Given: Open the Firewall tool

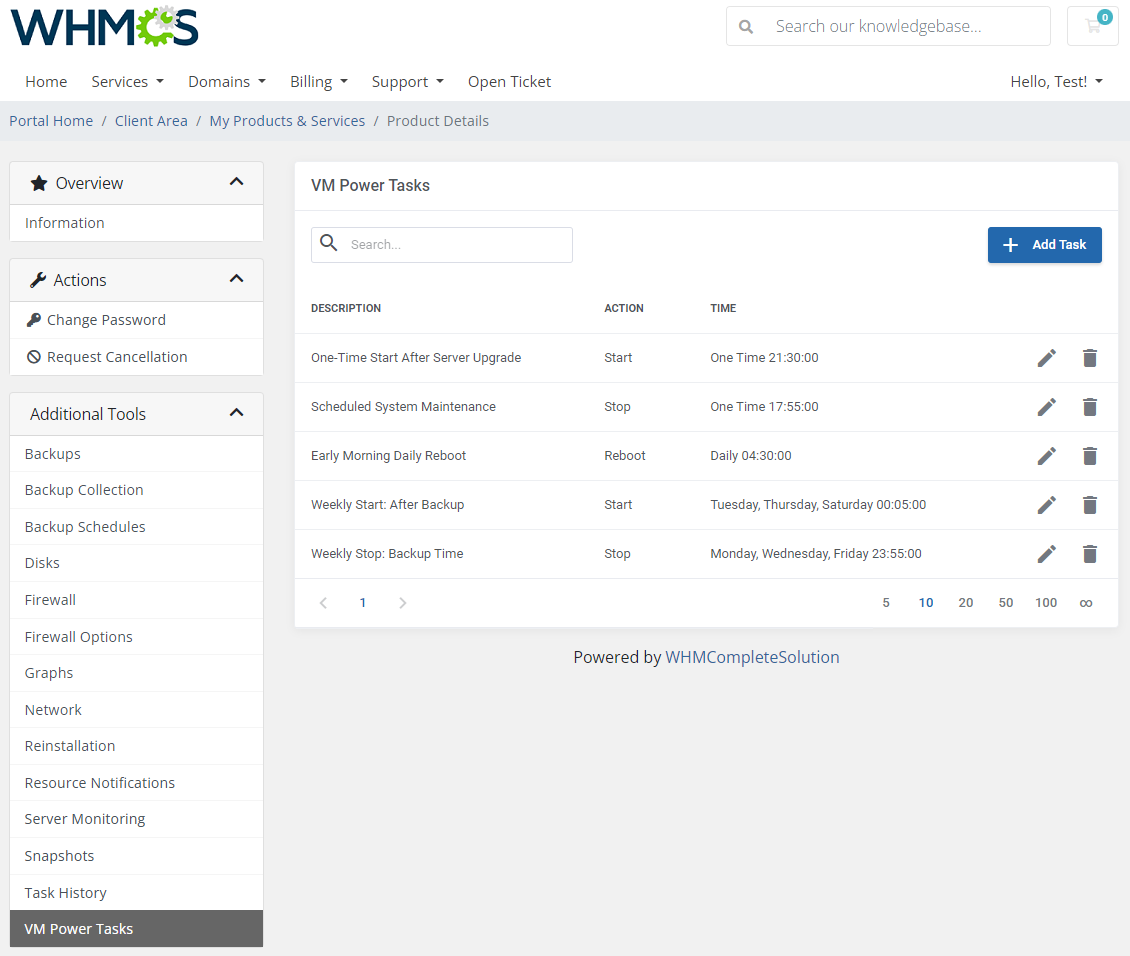Looking at the screenshot, I should point(136,600).
